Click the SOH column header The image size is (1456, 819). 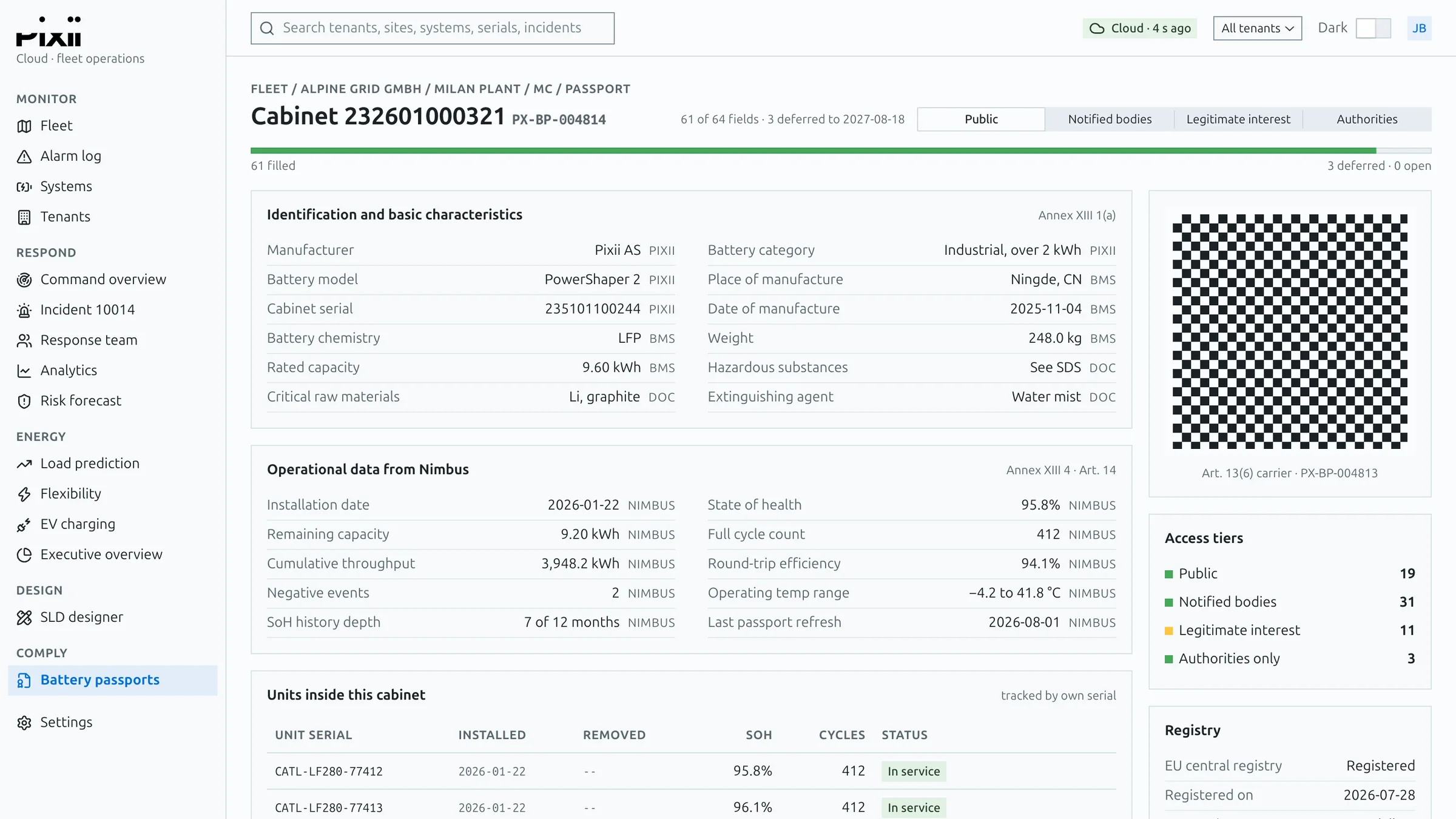[x=758, y=735]
